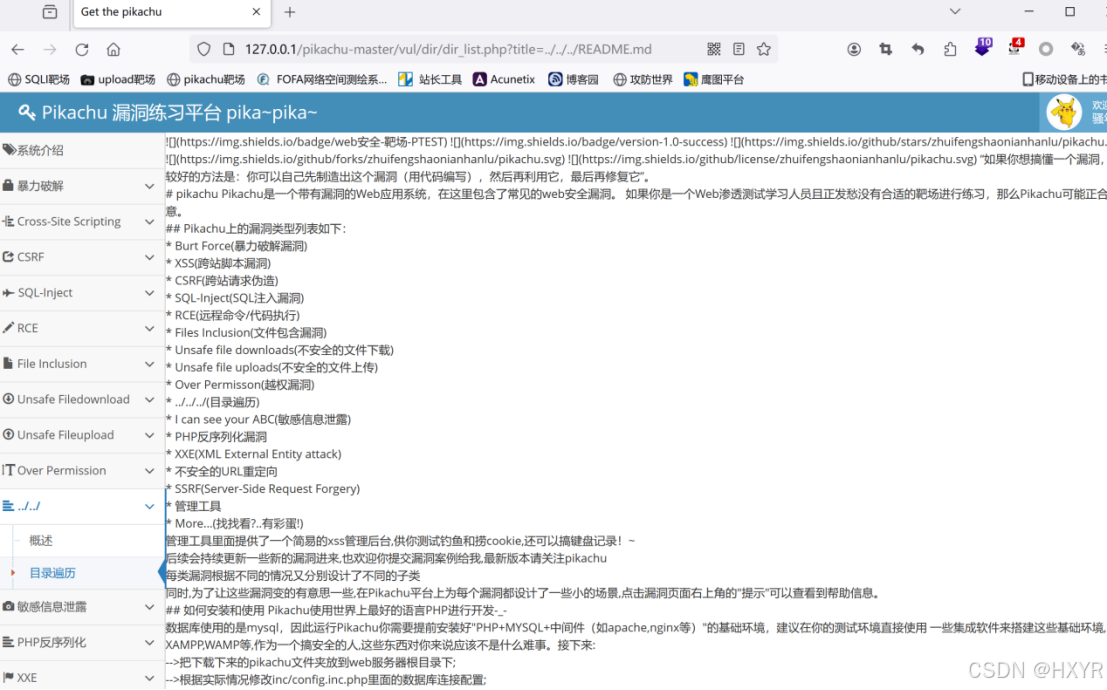The image size is (1107, 690).
Task: Select the 概述 submenu item
Action: 41,540
